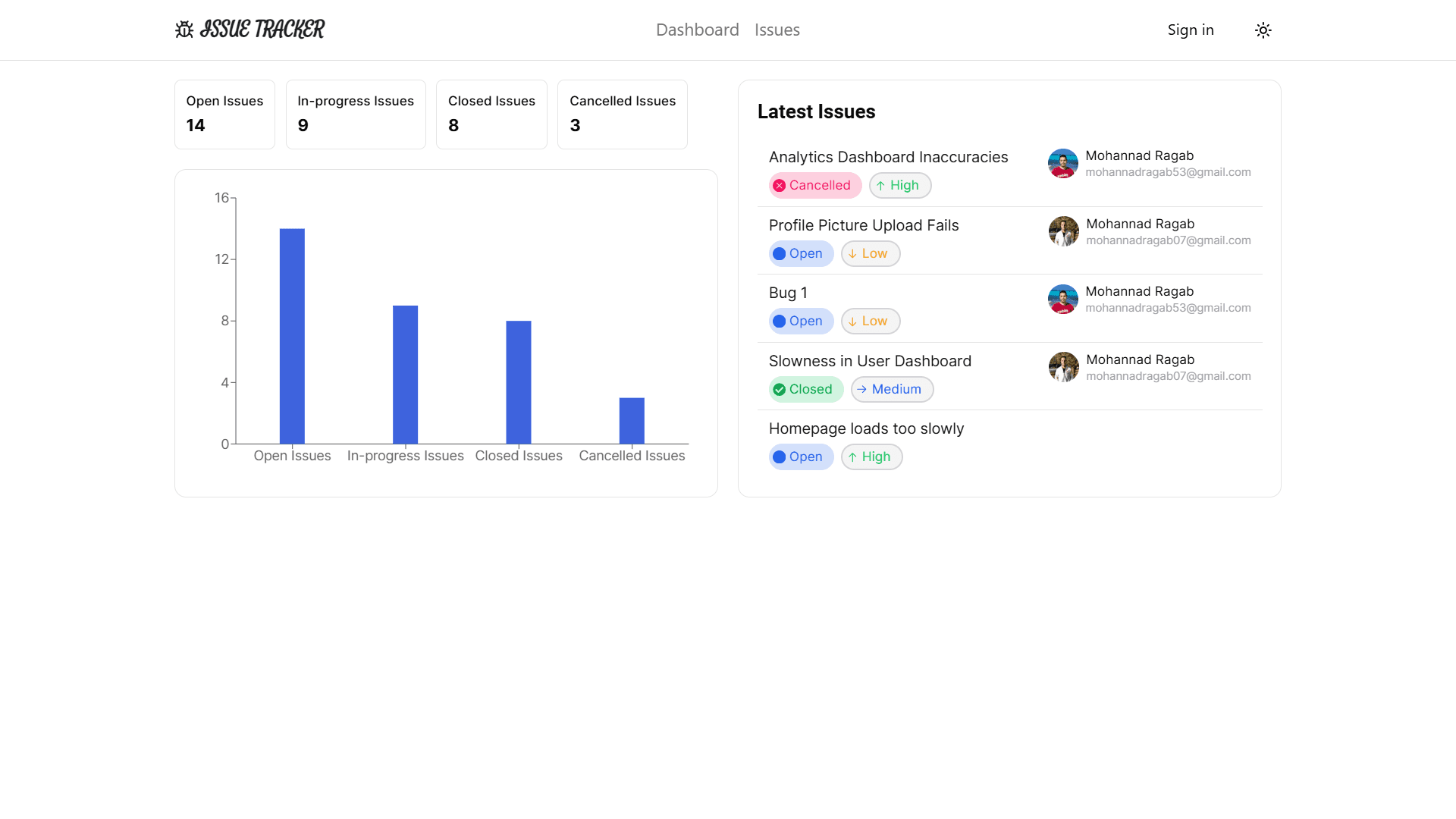The width and height of the screenshot is (1456, 819).
Task: Click Sign in button
Action: [x=1191, y=30]
